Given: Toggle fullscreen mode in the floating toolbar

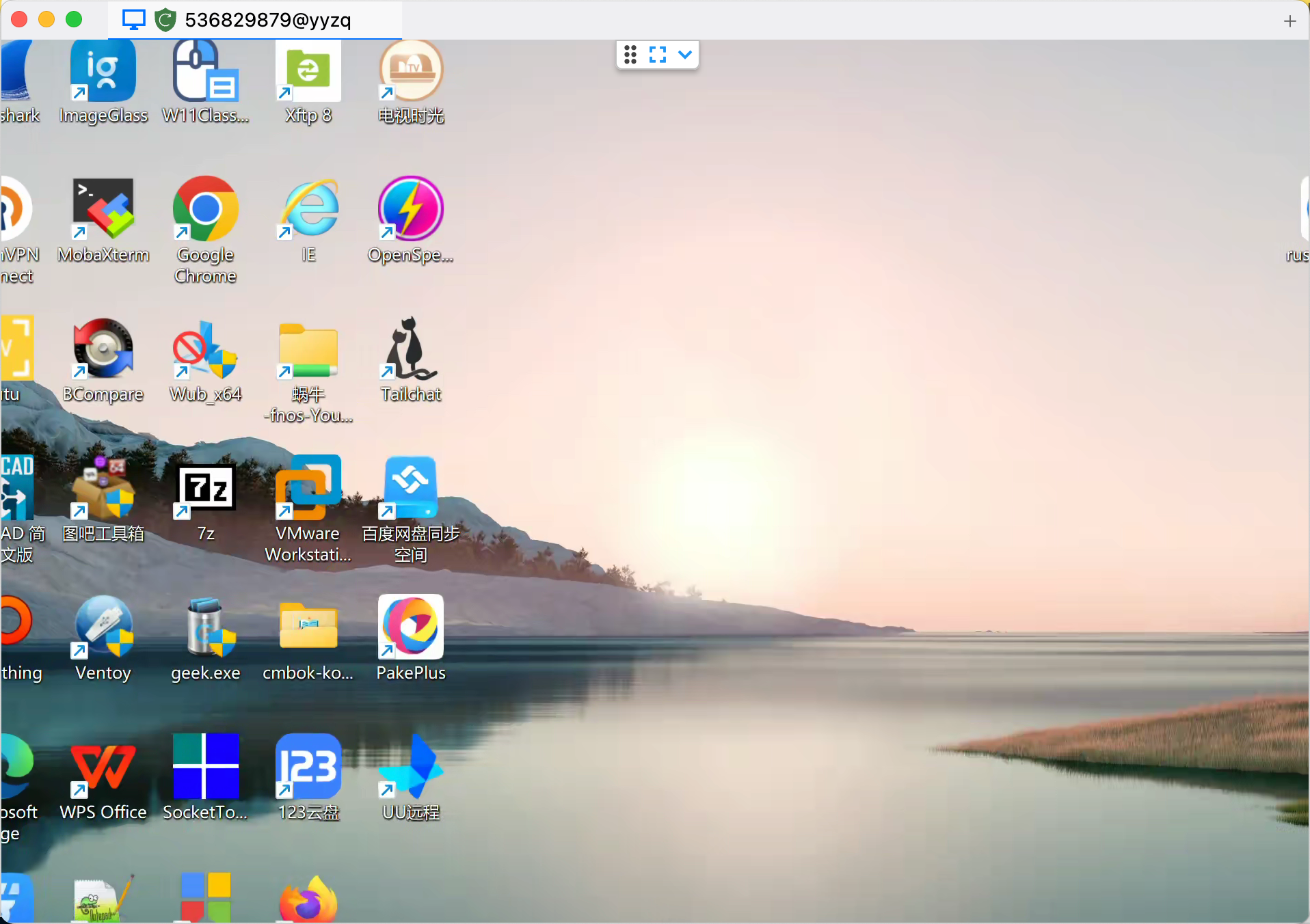Looking at the screenshot, I should point(658,55).
